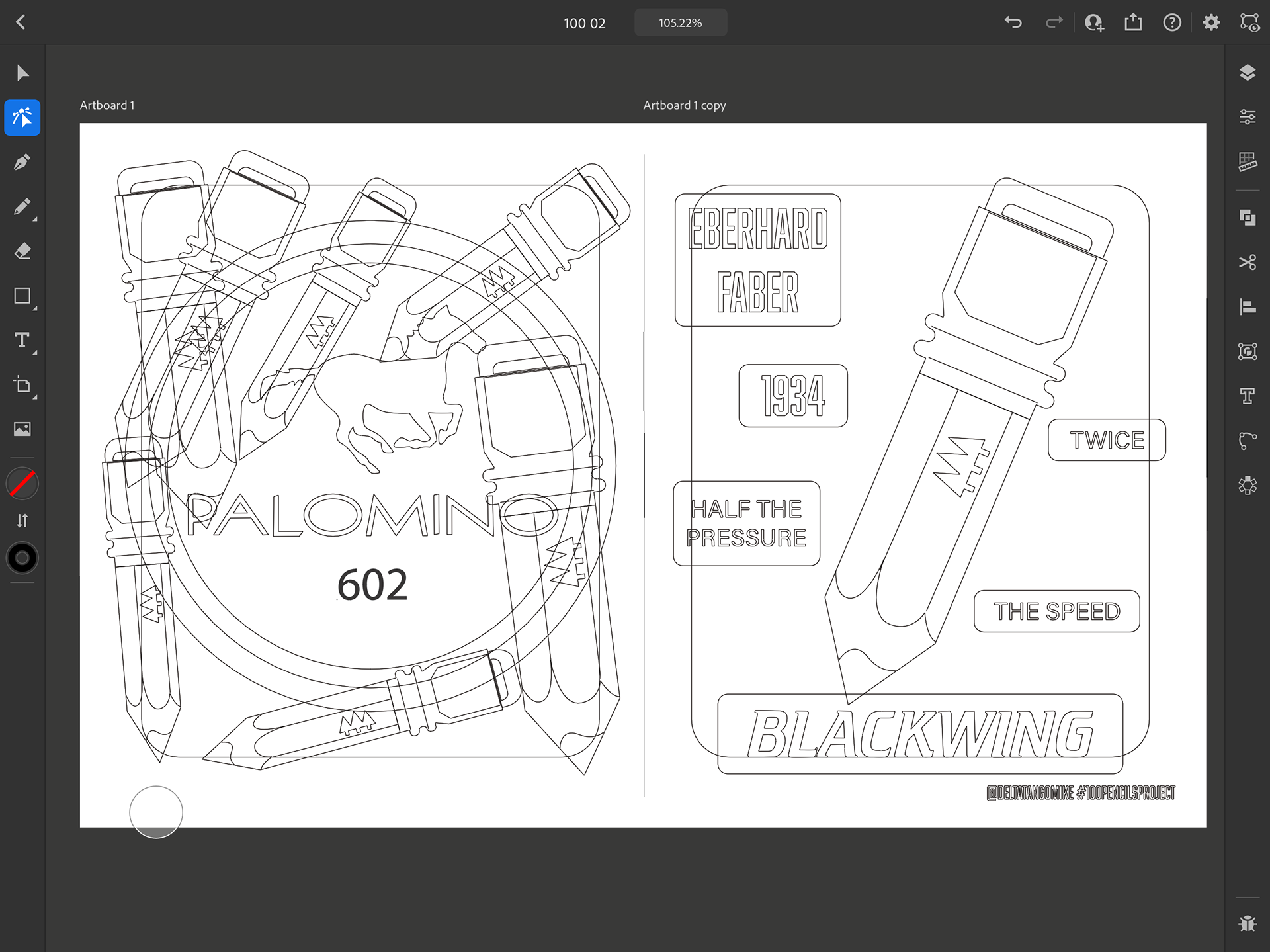
Task: Rename the document title 100 02
Action: click(x=585, y=23)
